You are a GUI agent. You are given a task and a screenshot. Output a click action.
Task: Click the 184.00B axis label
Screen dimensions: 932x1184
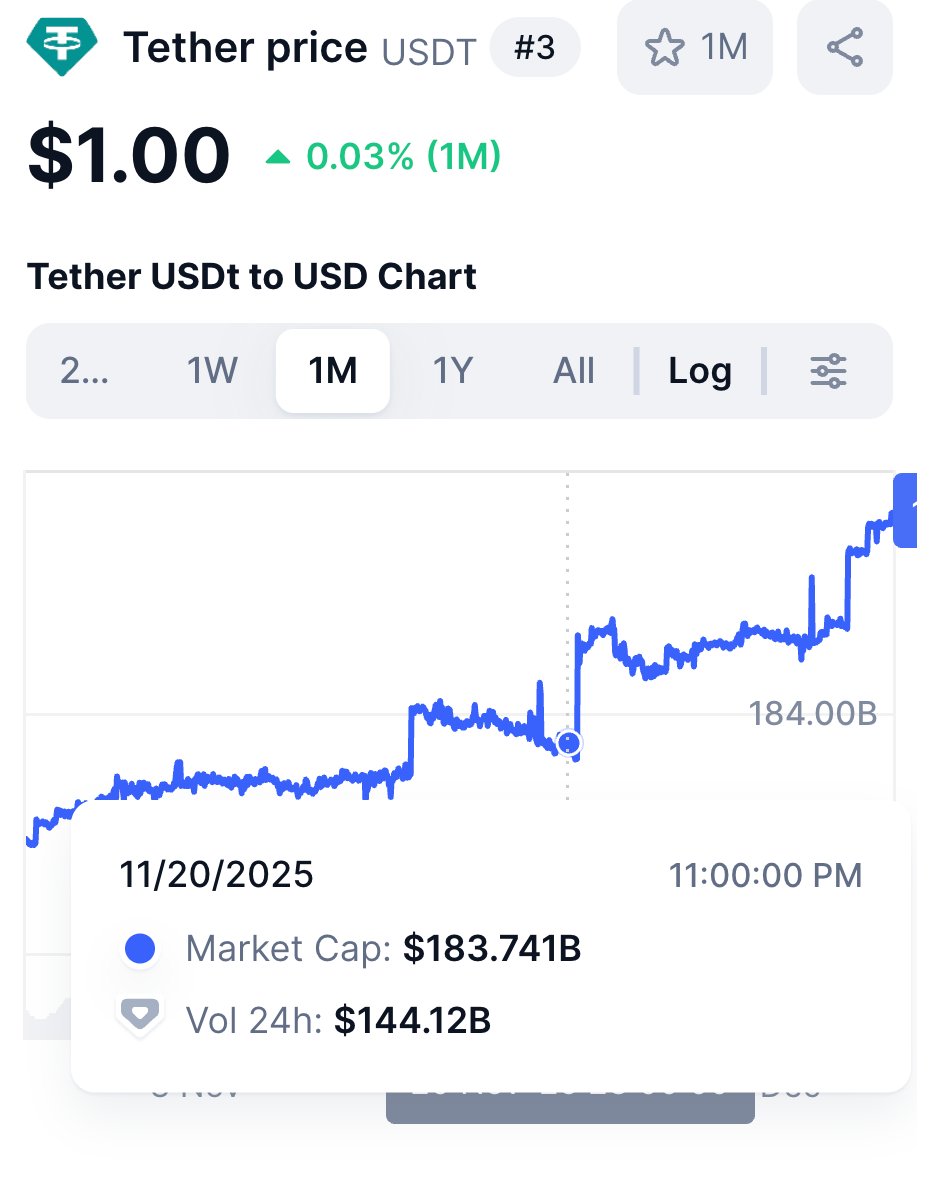click(812, 713)
